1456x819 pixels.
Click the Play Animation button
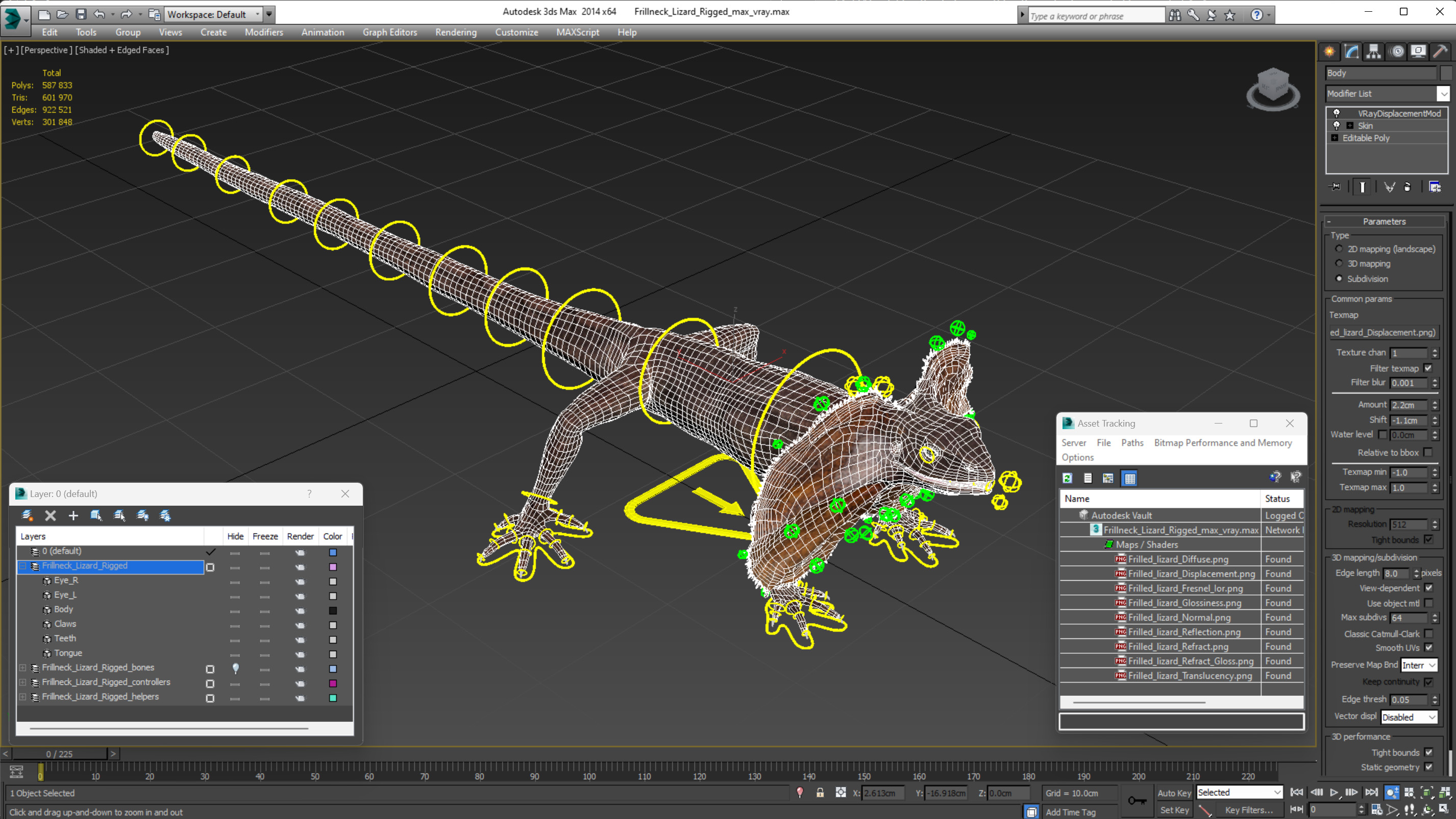click(1334, 792)
